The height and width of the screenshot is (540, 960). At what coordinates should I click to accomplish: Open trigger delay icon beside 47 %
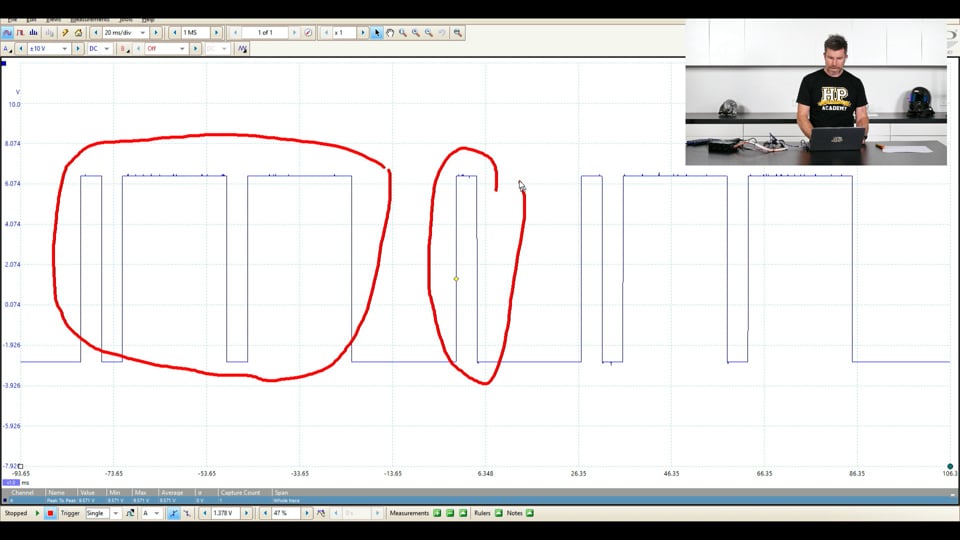pyautogui.click(x=321, y=513)
